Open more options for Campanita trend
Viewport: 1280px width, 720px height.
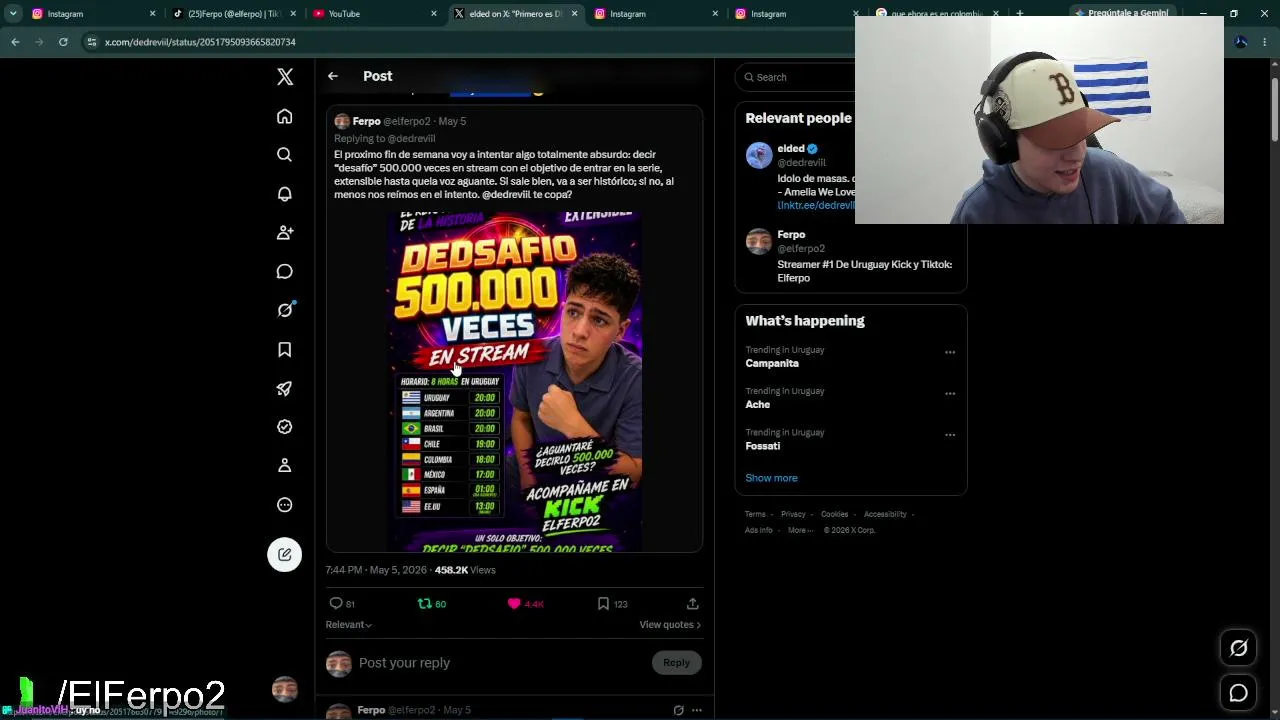[x=950, y=352]
